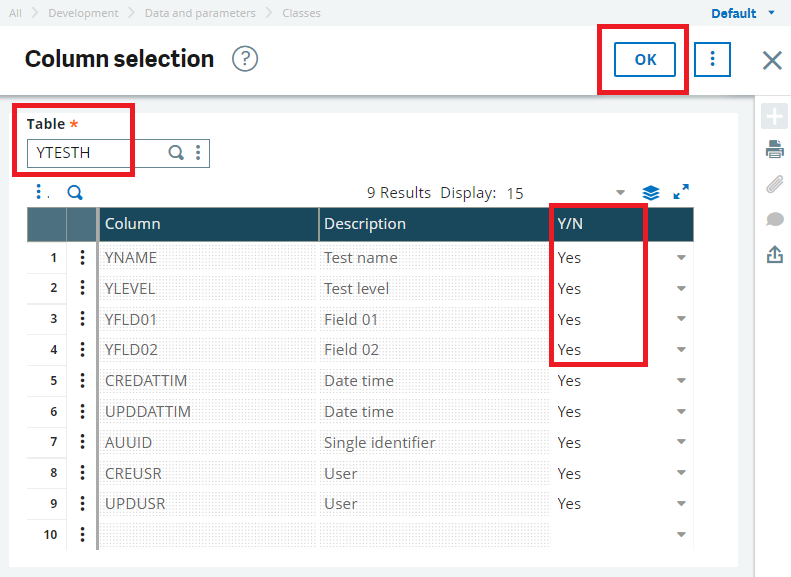Image resolution: width=791 pixels, height=577 pixels.
Task: Click the layers stack icon above grid
Action: click(651, 193)
